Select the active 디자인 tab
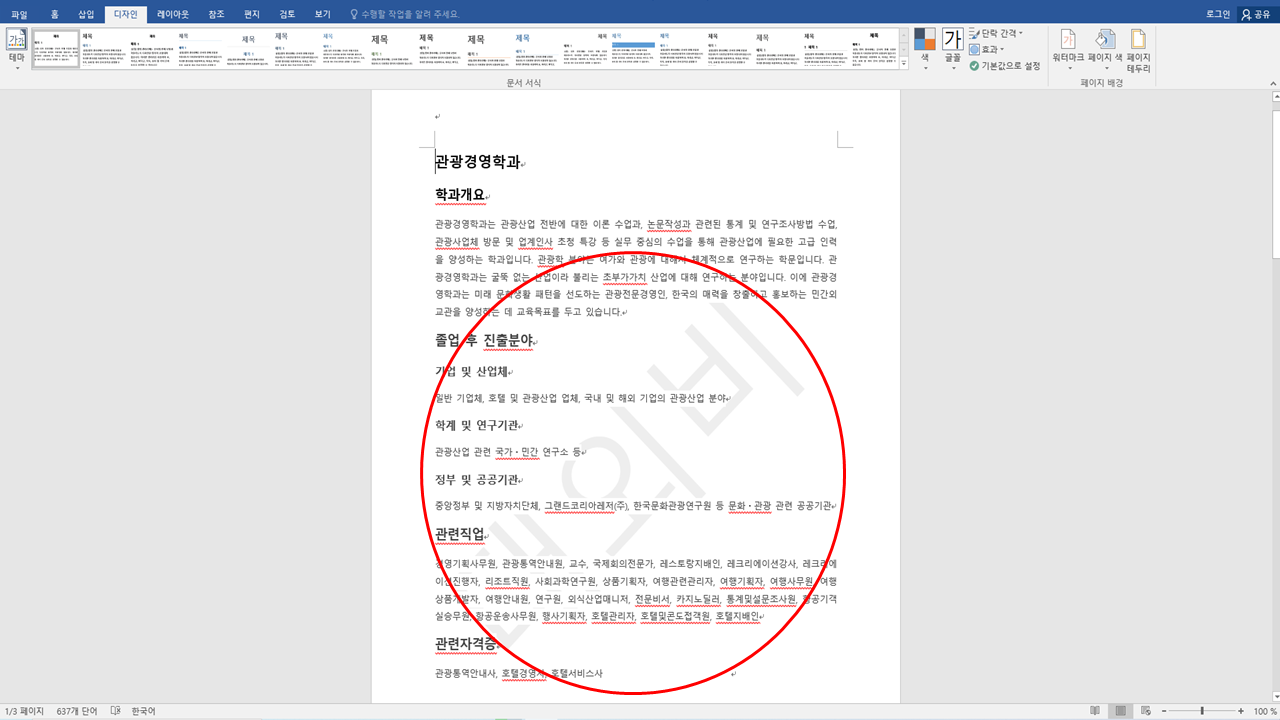Image resolution: width=1280 pixels, height=720 pixels. [126, 14]
